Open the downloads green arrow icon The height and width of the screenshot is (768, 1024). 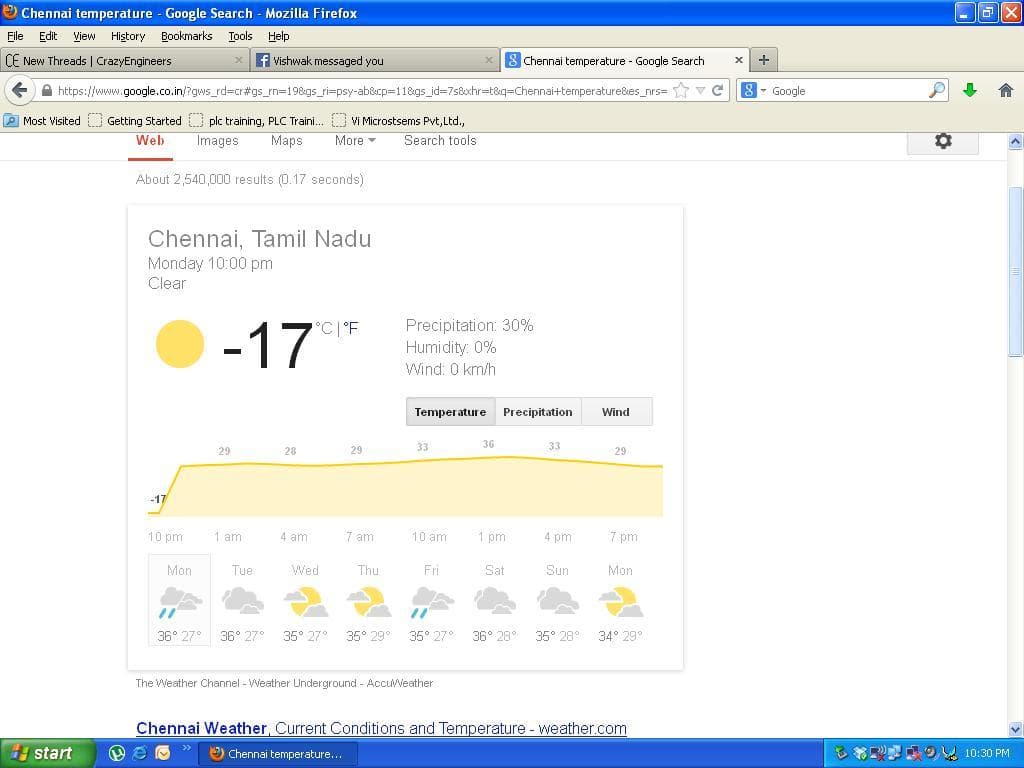(970, 91)
